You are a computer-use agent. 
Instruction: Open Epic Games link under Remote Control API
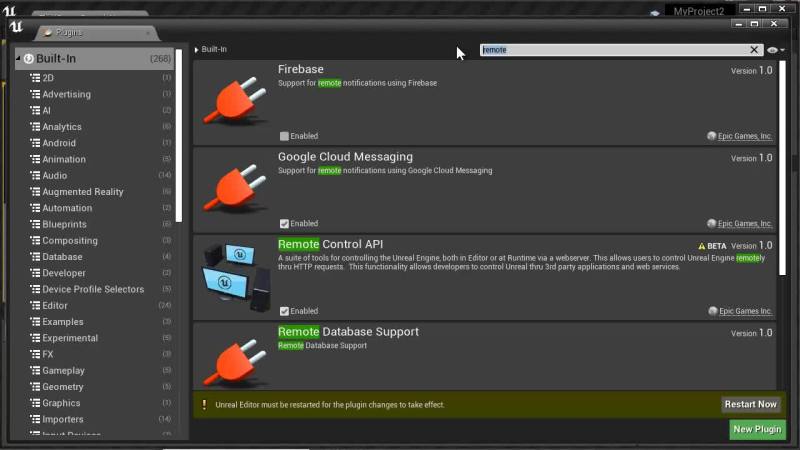click(745, 311)
